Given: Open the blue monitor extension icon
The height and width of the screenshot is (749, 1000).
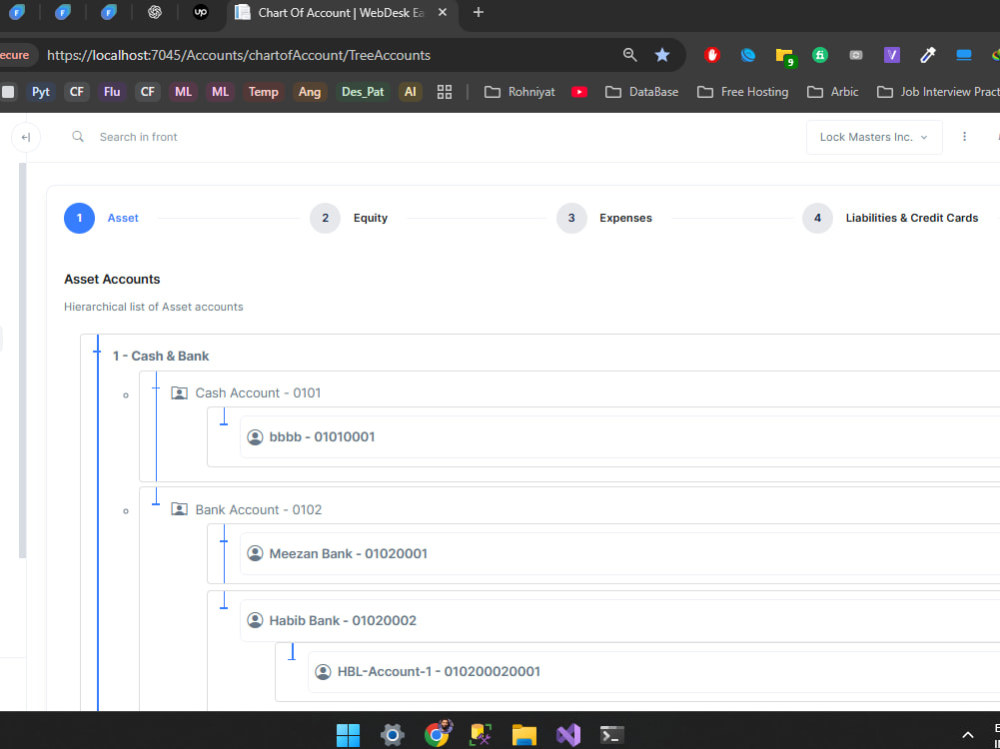Looking at the screenshot, I should 964,55.
